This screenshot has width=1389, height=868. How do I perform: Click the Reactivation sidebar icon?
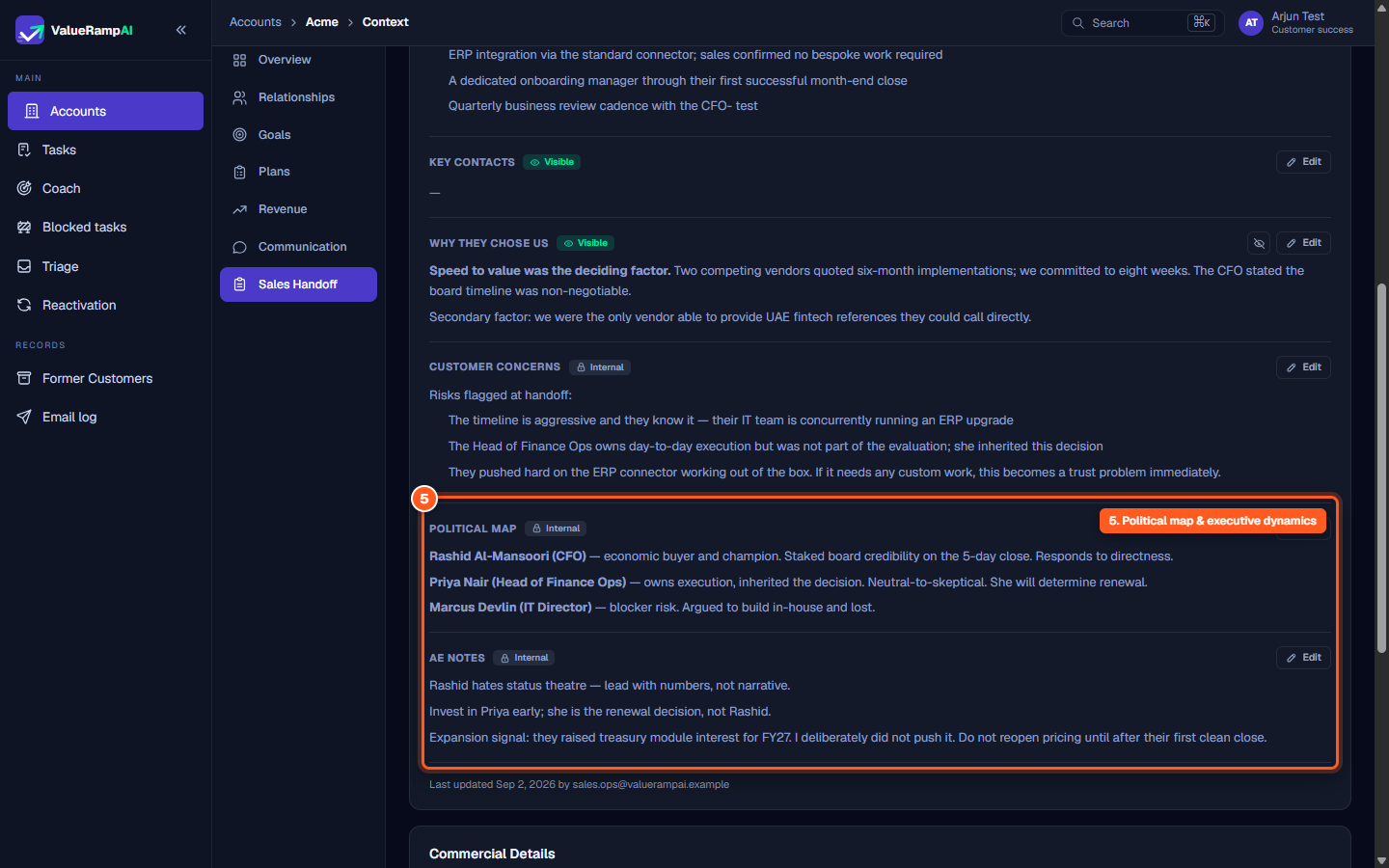tap(24, 305)
